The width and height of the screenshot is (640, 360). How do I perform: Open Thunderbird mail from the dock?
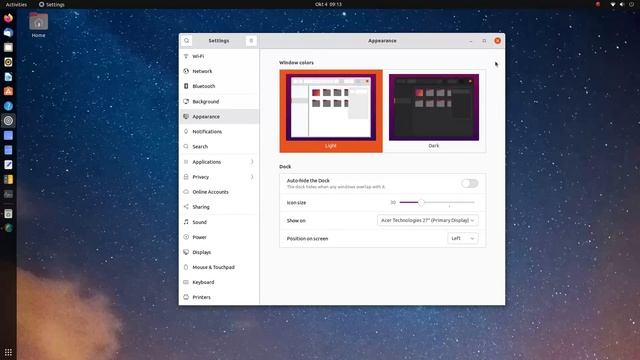click(x=8, y=33)
